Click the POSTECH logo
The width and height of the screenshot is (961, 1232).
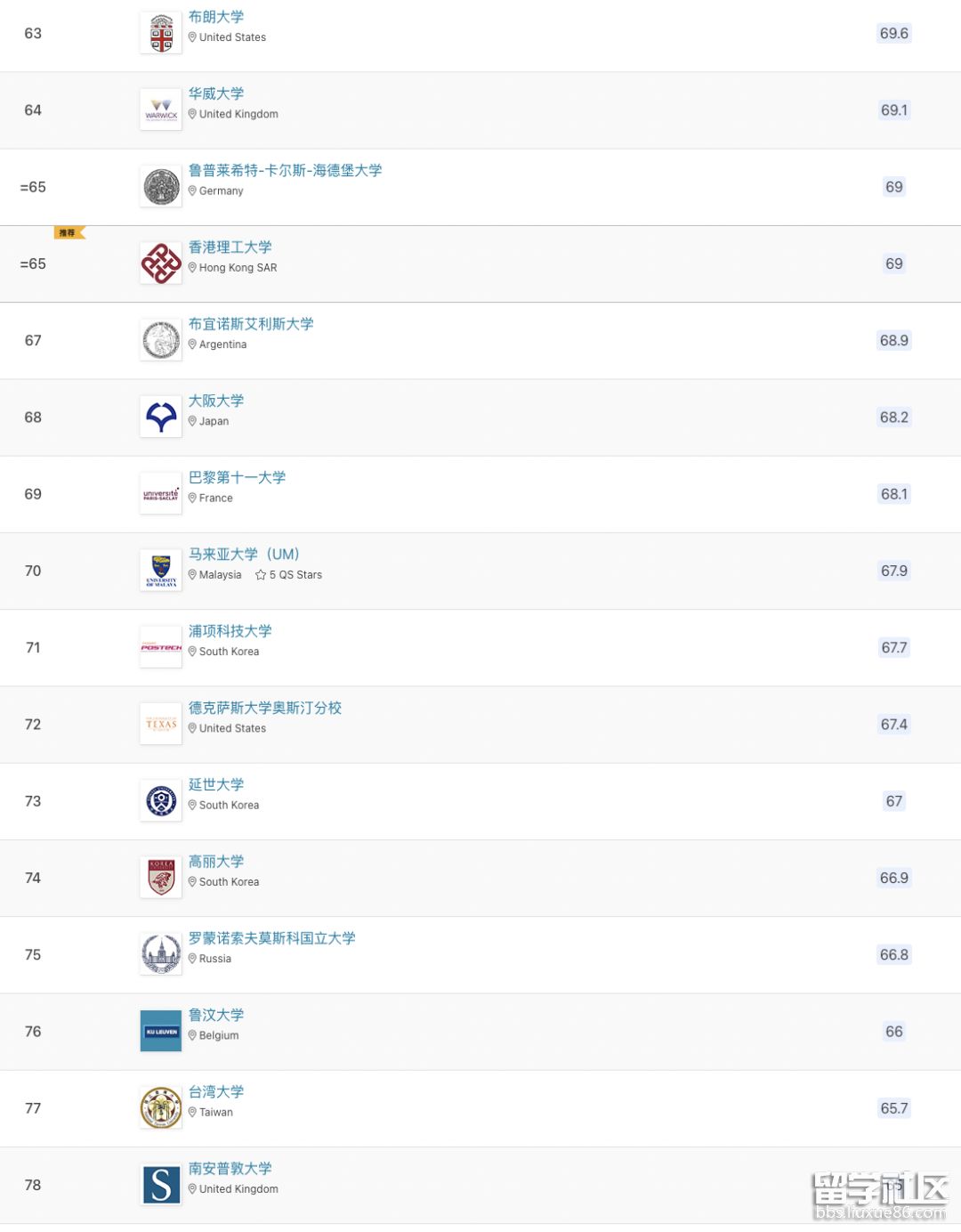(x=161, y=647)
